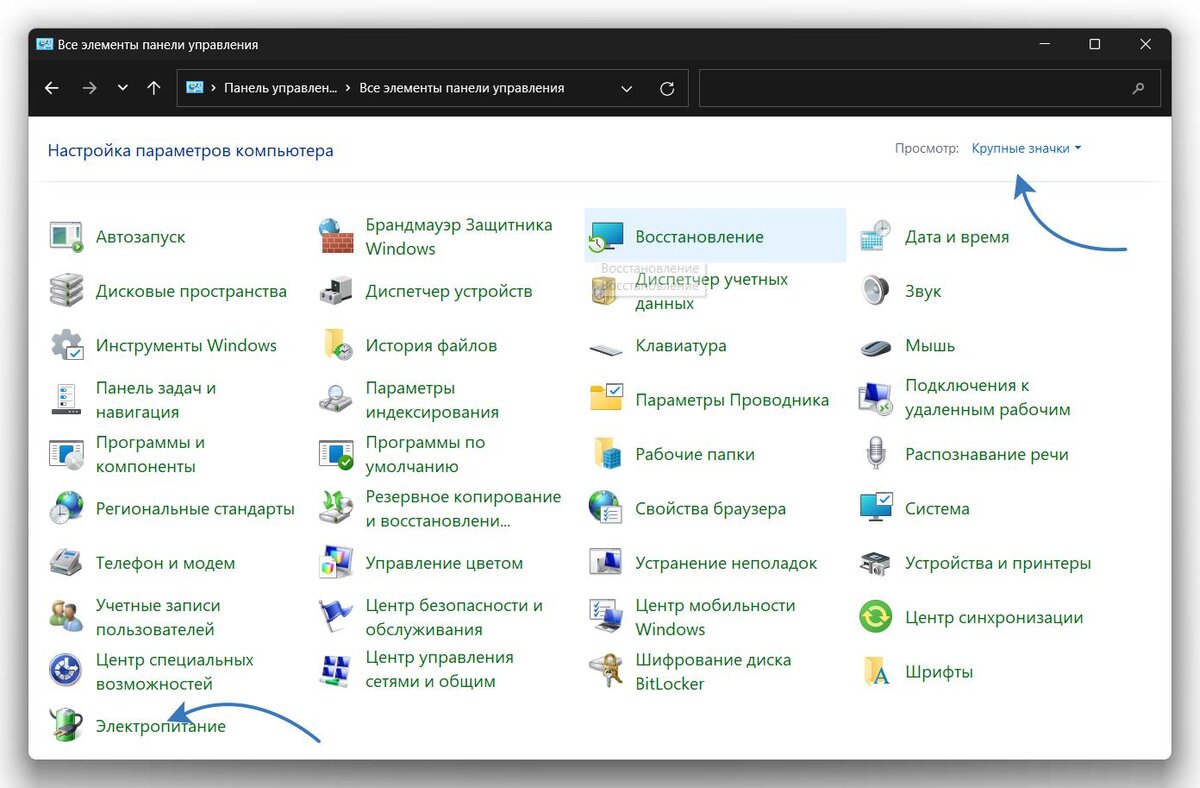
Task: Open the История файлов folder icon
Action: [x=336, y=345]
